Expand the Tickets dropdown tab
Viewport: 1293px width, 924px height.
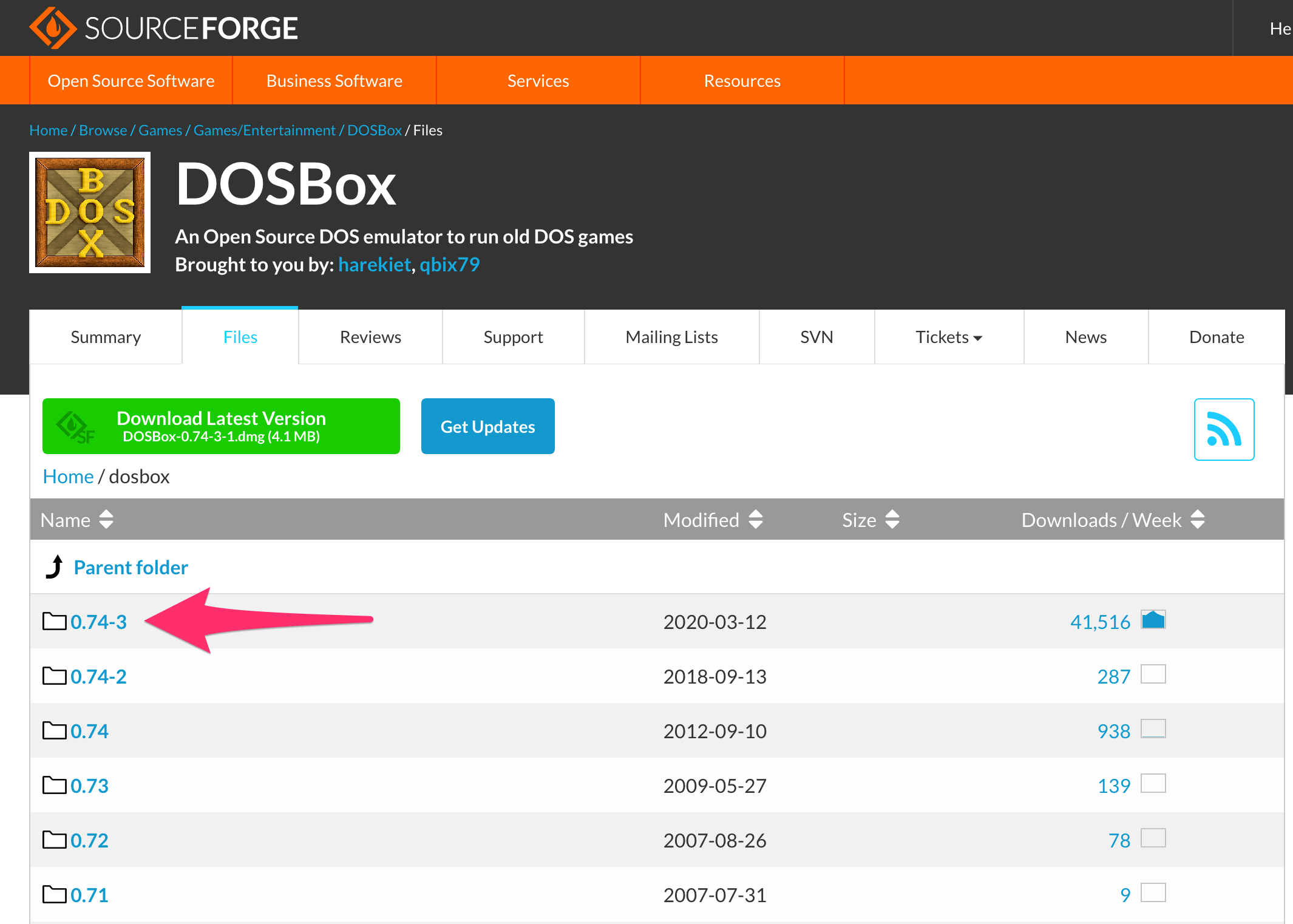[x=949, y=337]
